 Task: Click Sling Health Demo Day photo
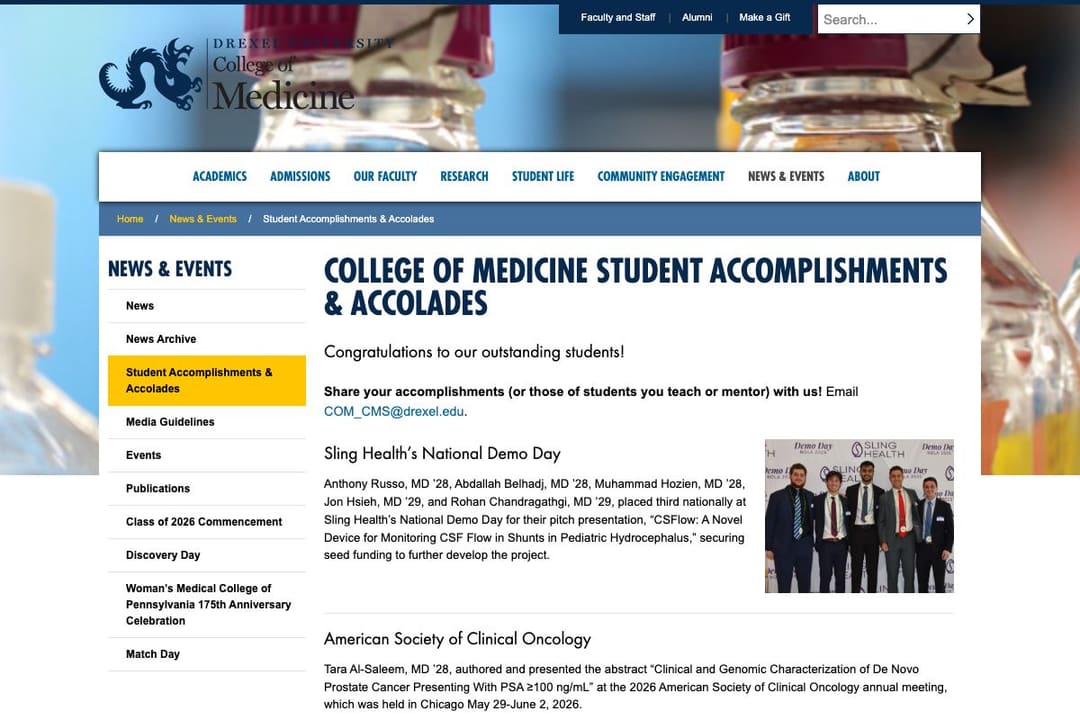pos(859,516)
